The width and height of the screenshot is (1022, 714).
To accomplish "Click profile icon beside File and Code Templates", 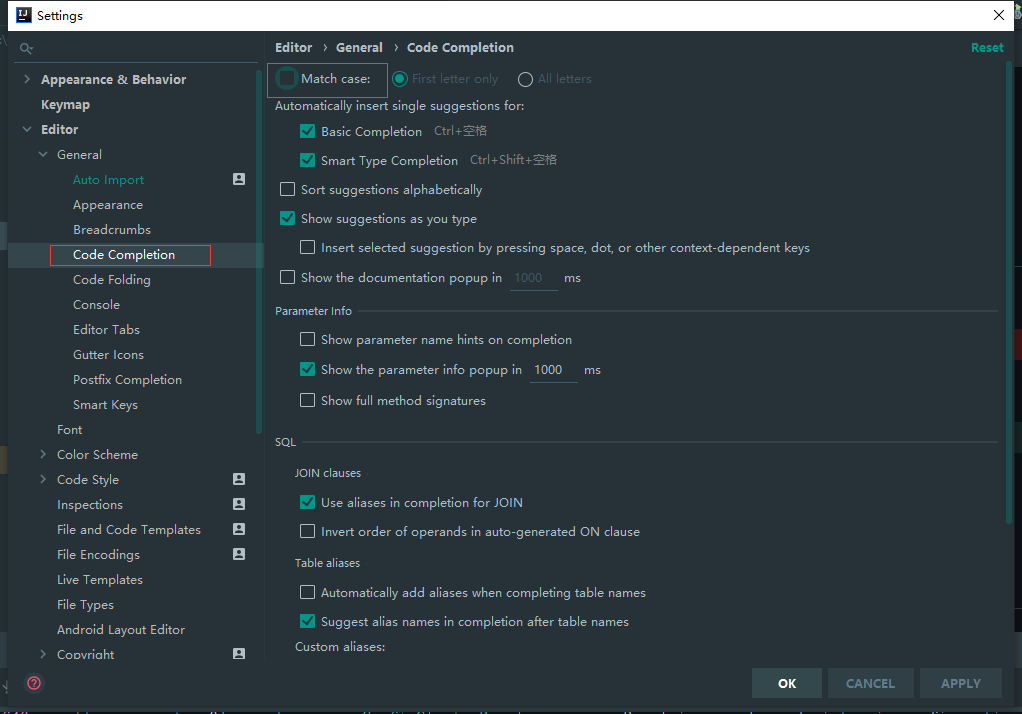I will click(x=239, y=529).
